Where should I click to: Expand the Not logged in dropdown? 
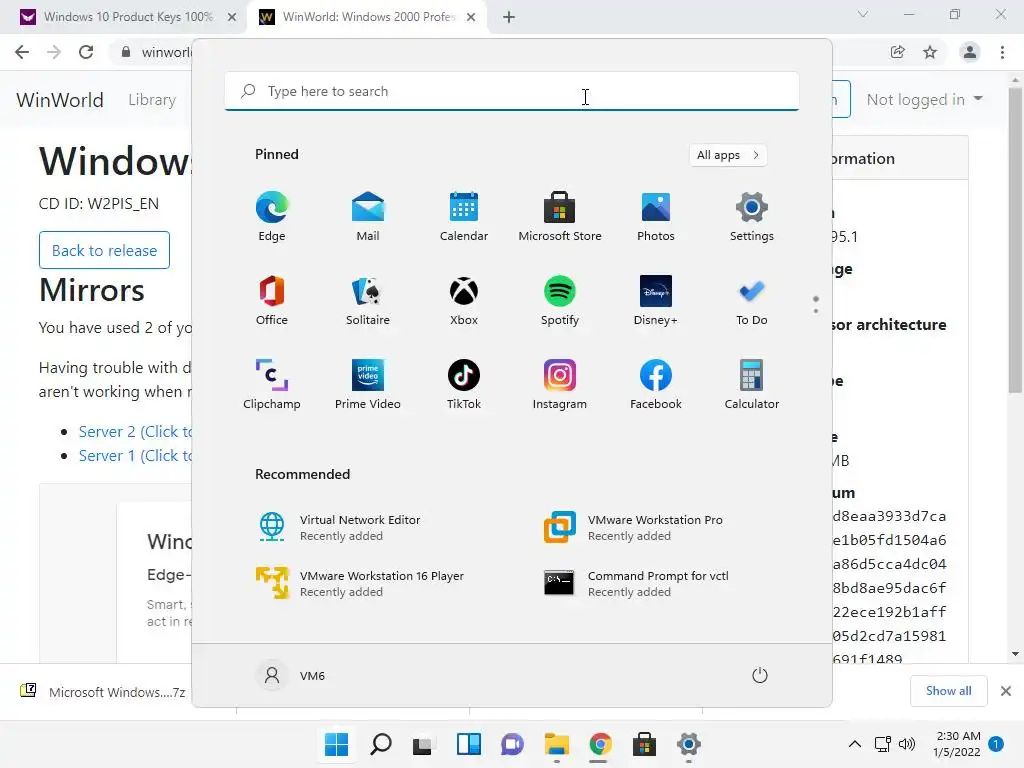point(924,100)
